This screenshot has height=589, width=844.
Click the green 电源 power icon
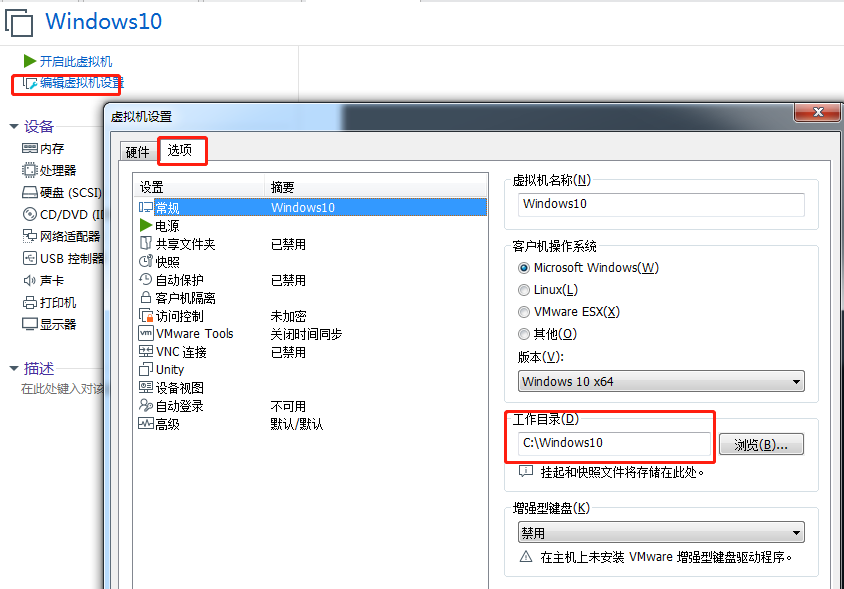coord(146,225)
